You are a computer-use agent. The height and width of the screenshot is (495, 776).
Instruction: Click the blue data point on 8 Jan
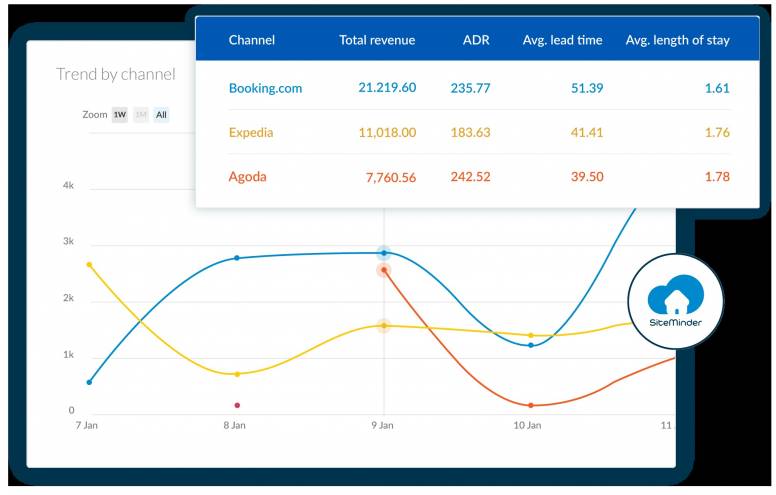[237, 258]
